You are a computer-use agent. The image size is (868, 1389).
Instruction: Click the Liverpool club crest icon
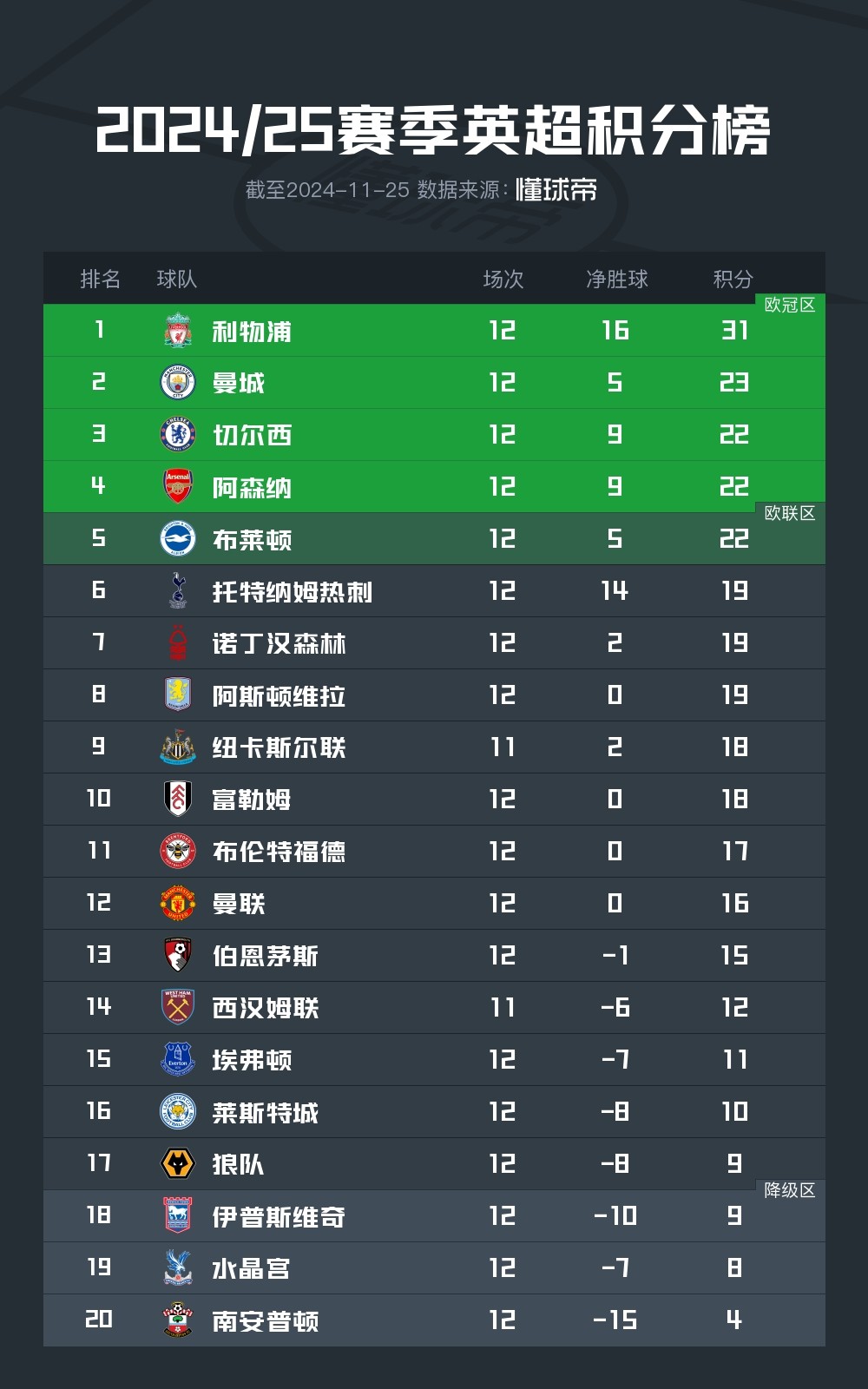coord(178,331)
